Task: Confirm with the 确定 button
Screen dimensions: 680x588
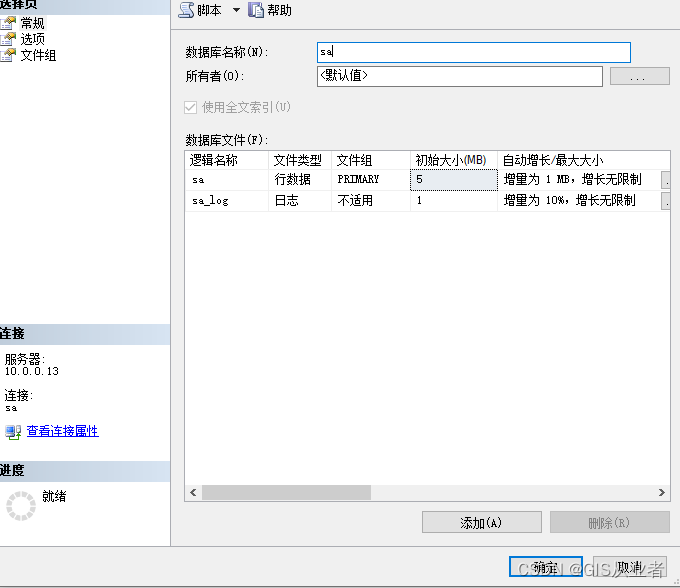Action: pyautogui.click(x=546, y=567)
